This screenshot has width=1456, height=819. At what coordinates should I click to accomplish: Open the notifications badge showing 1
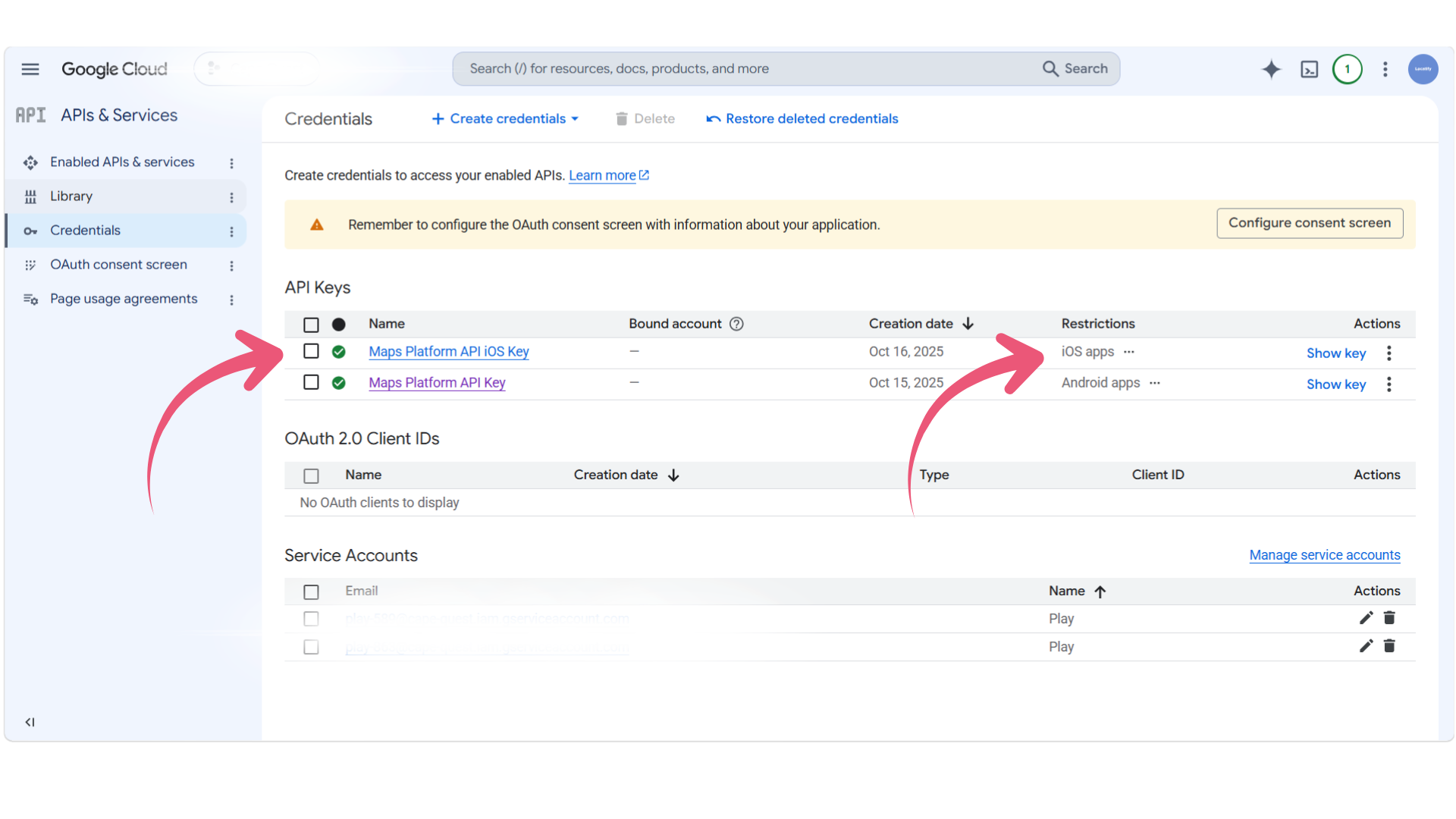(x=1348, y=69)
